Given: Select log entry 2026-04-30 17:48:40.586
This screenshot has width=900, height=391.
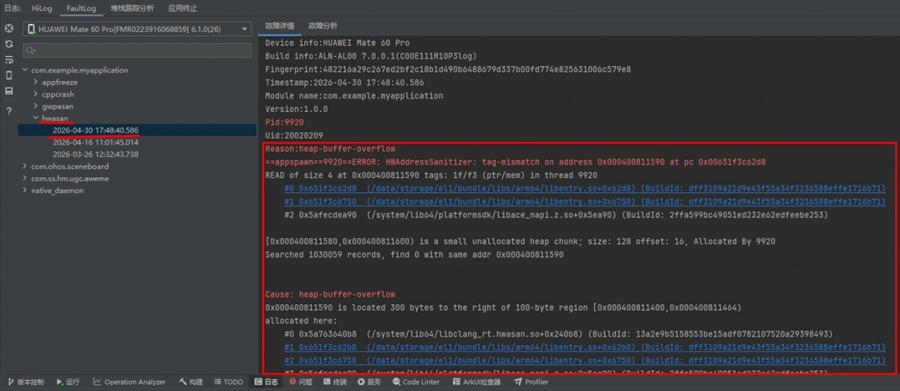Looking at the screenshot, I should pos(95,130).
